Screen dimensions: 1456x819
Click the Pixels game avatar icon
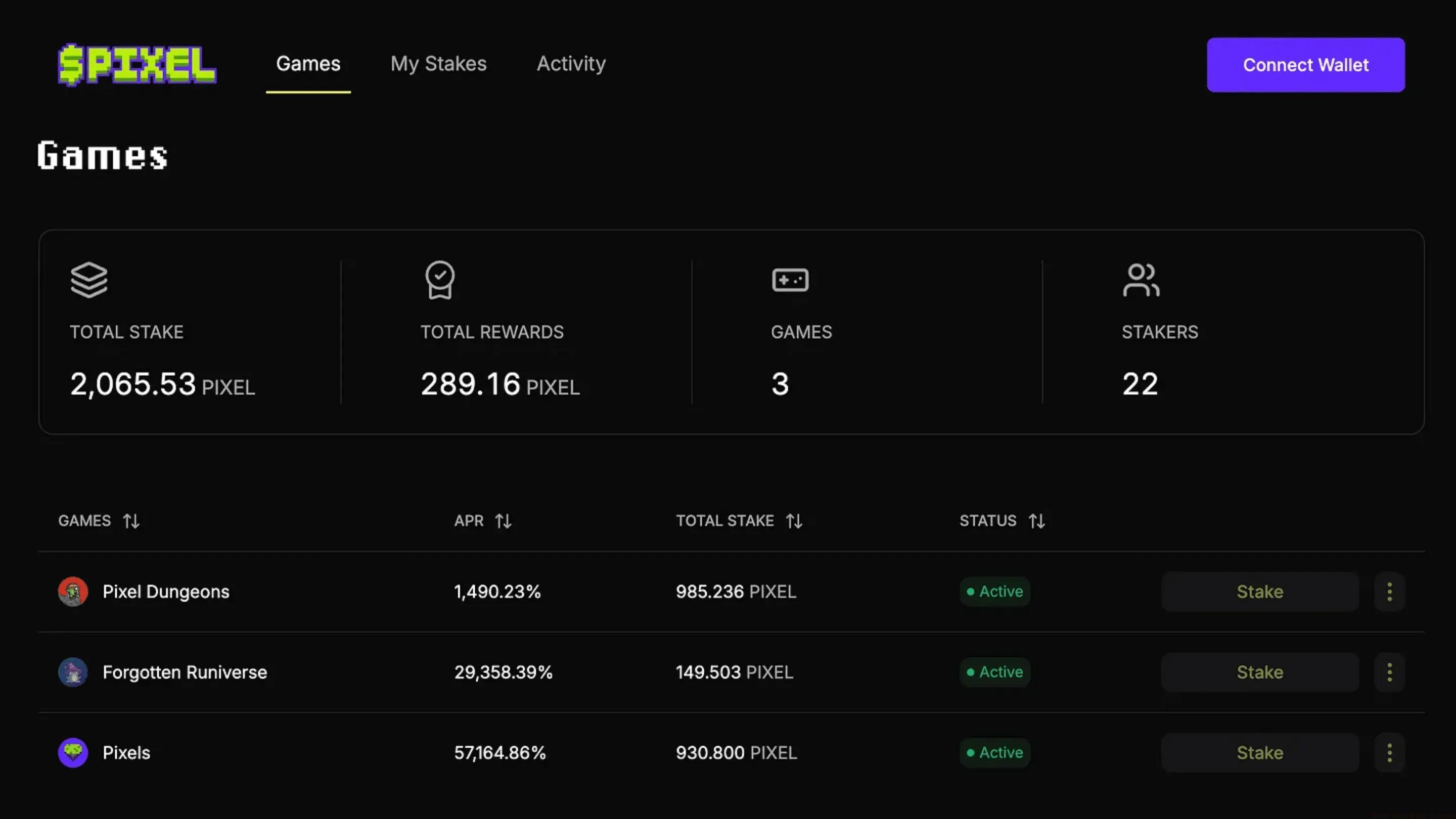coord(73,752)
